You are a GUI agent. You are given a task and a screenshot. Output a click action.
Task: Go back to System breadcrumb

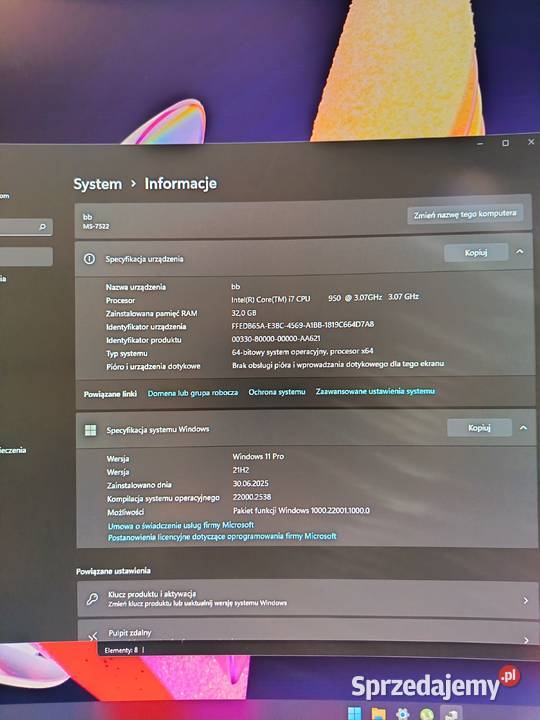click(x=97, y=184)
